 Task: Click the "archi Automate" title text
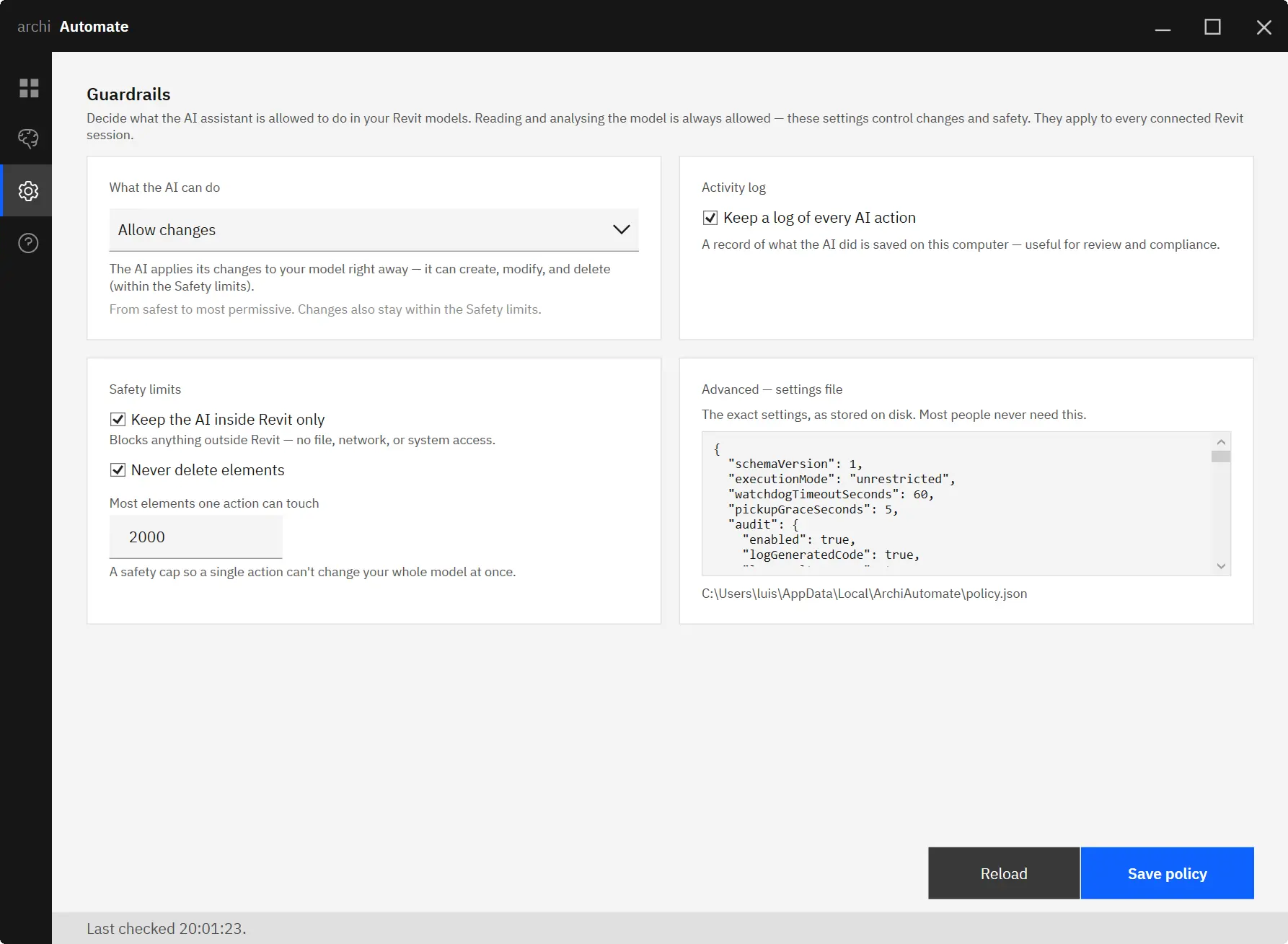[73, 27]
